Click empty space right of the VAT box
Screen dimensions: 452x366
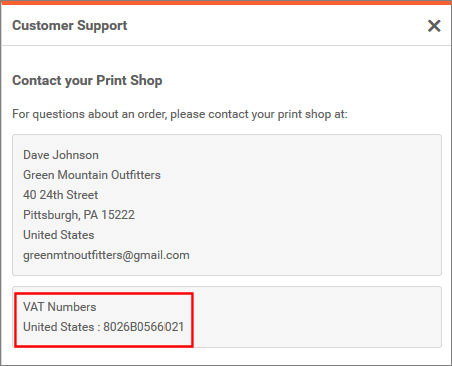(317, 317)
